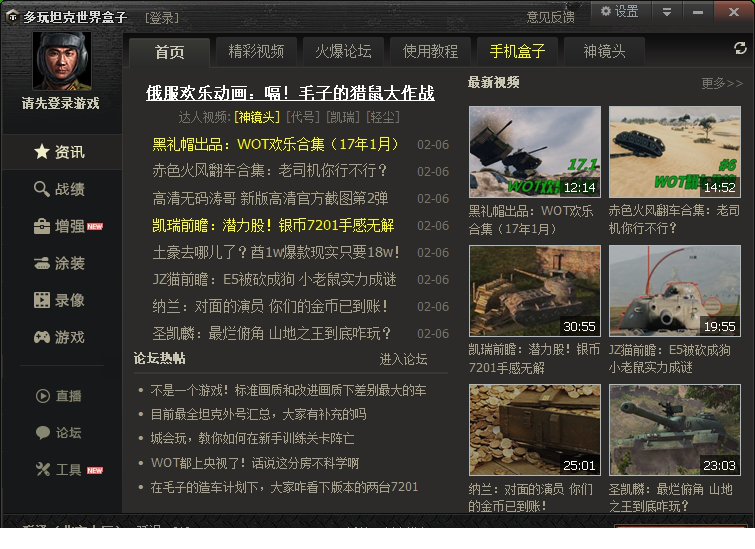Viewport: 755px width, 549px height.
Task: Open the 游戏 games section
Action: 61,337
